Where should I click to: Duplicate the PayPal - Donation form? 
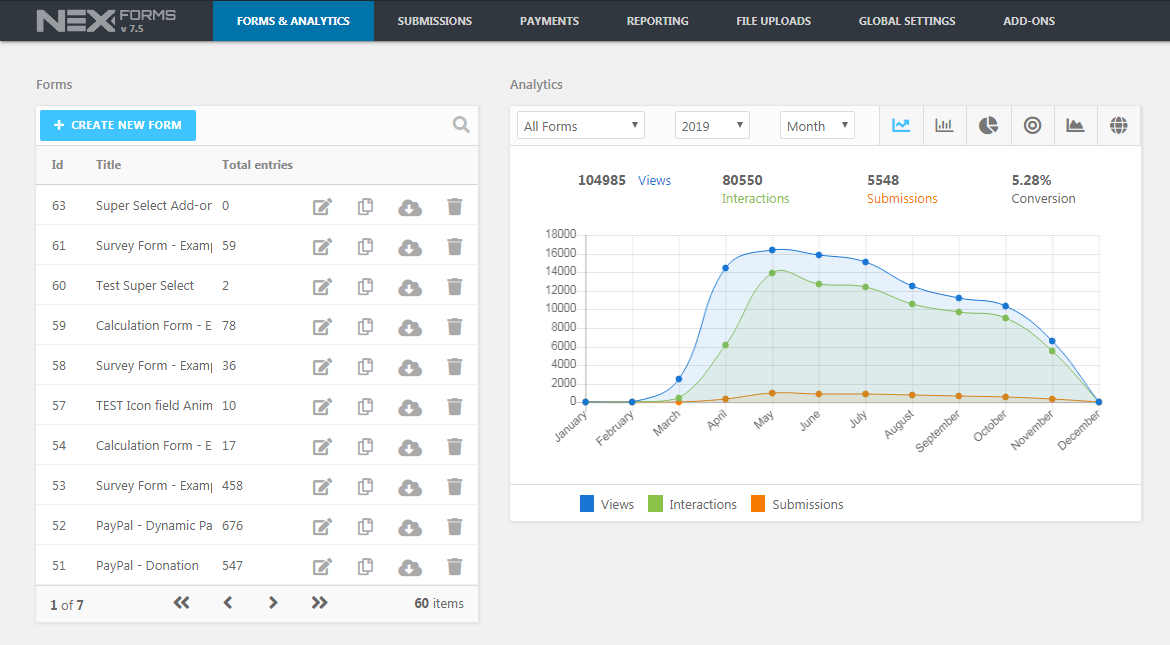365,566
